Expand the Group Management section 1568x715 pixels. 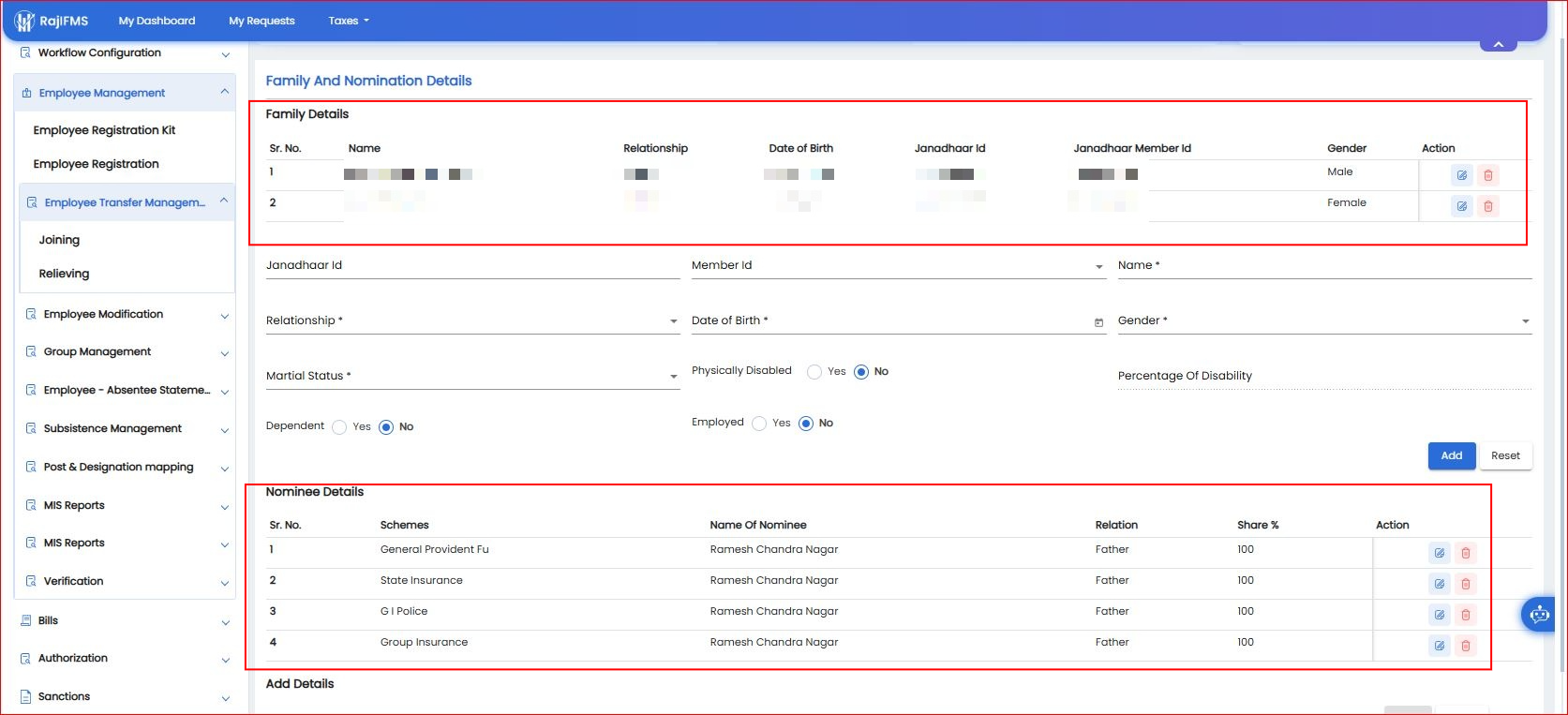pyautogui.click(x=126, y=352)
